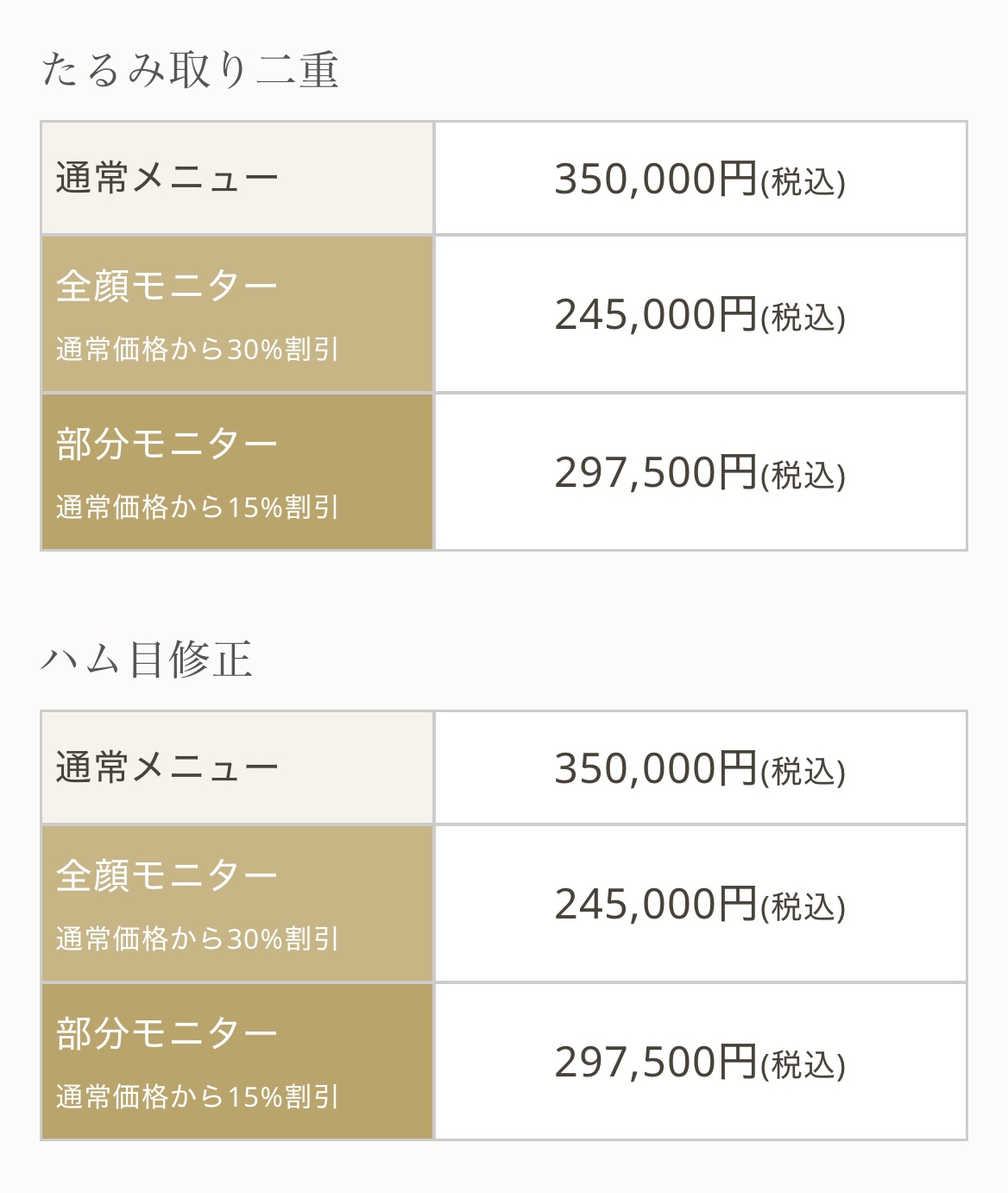
Task: Click 245,000円 price under たるみ取り二重
Action: click(x=655, y=314)
